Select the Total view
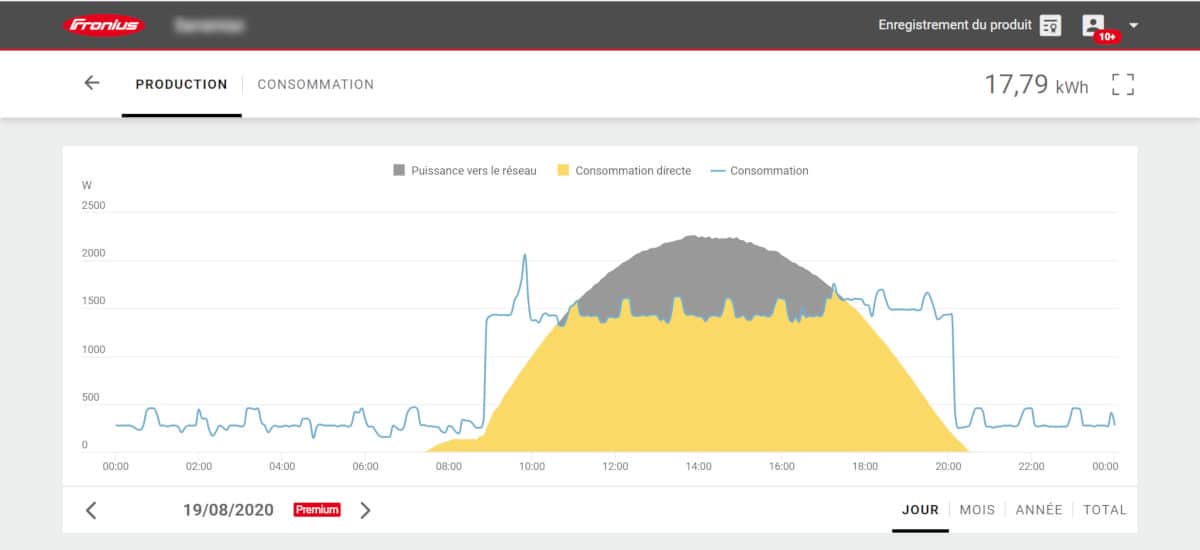This screenshot has height=550, width=1200. pos(1104,510)
